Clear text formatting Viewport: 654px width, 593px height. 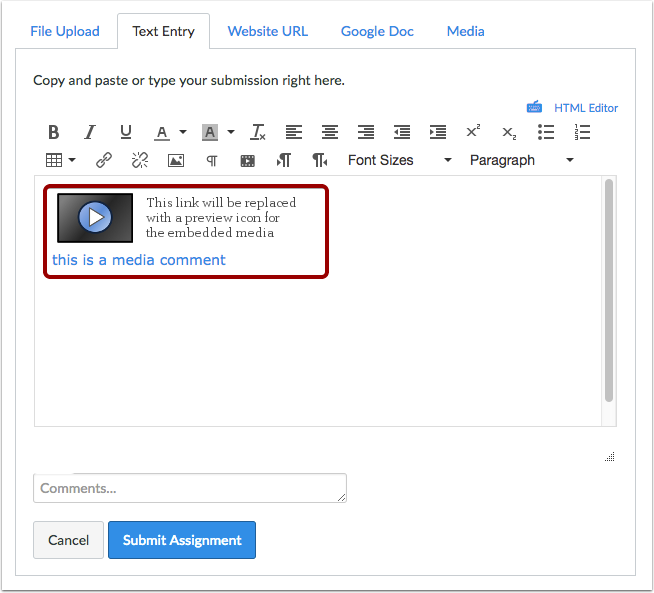pyautogui.click(x=258, y=132)
